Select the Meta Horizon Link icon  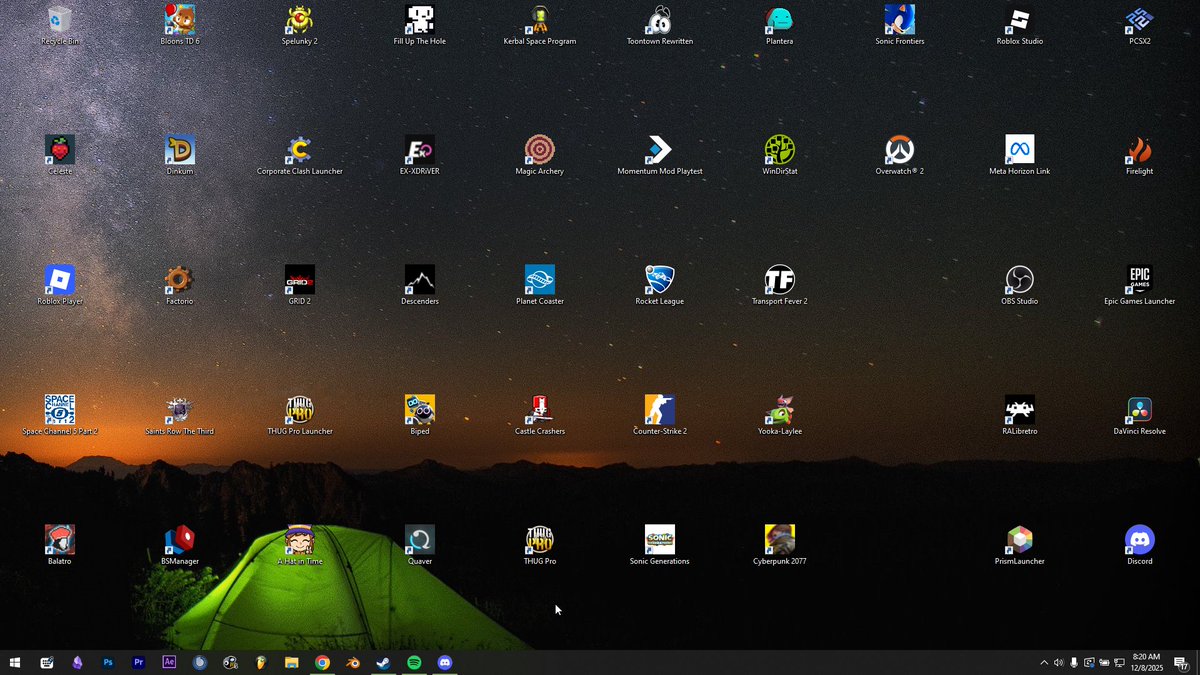pyautogui.click(x=1020, y=155)
